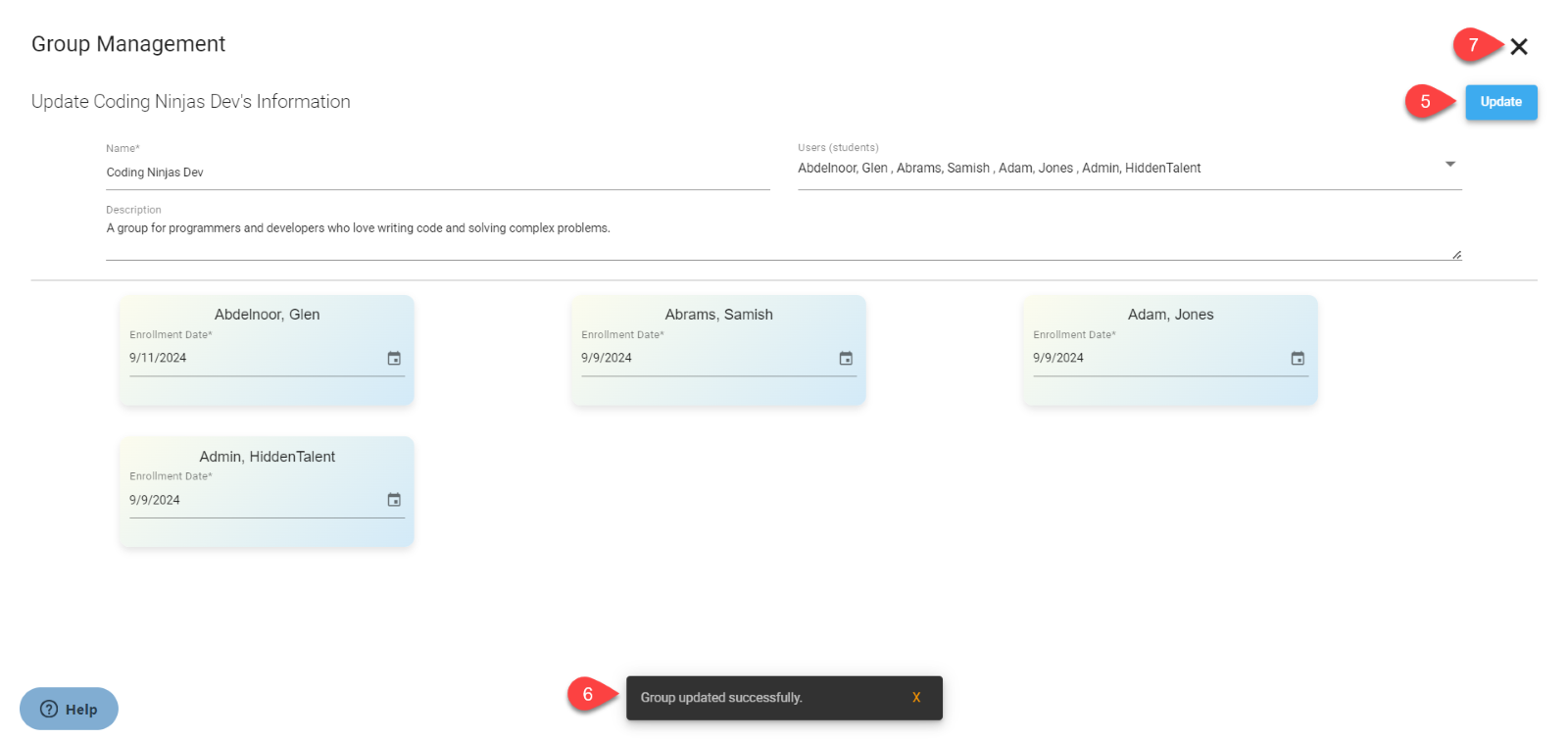The image size is (1568, 739).
Task: Dismiss the 'Group updated successfully' notification
Action: pos(916,698)
